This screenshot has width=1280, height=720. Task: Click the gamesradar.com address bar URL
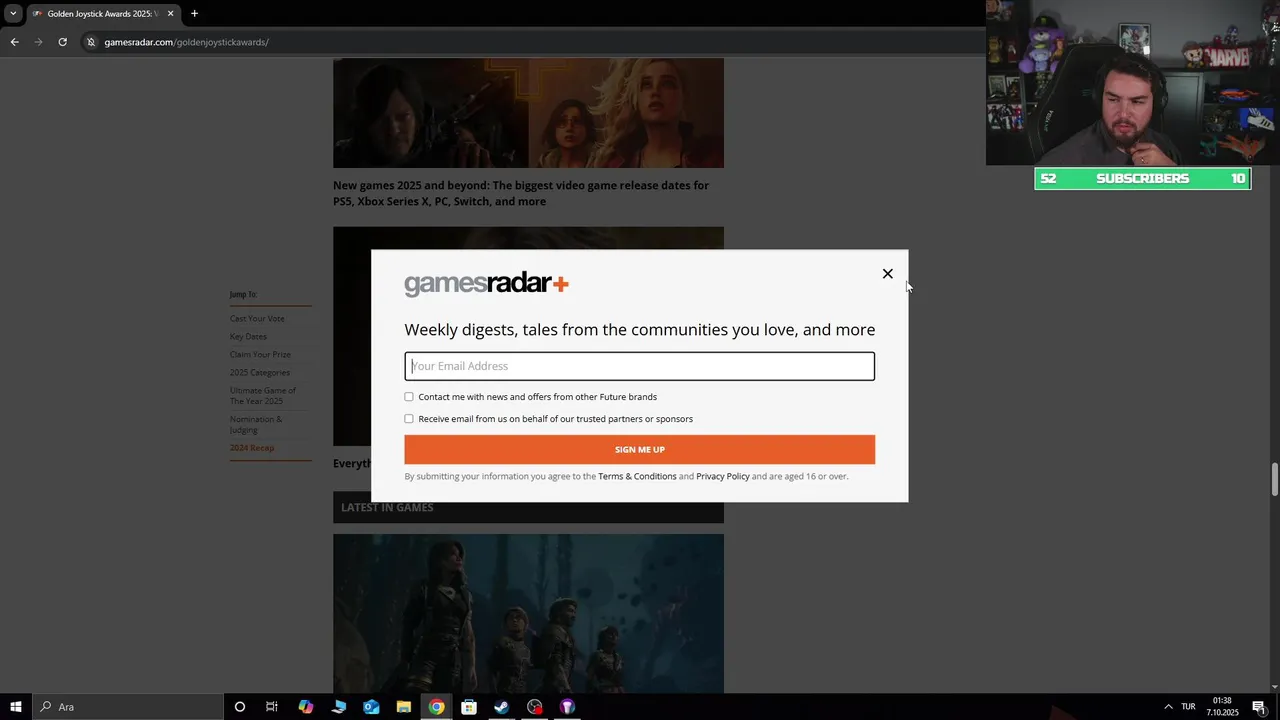click(186, 42)
